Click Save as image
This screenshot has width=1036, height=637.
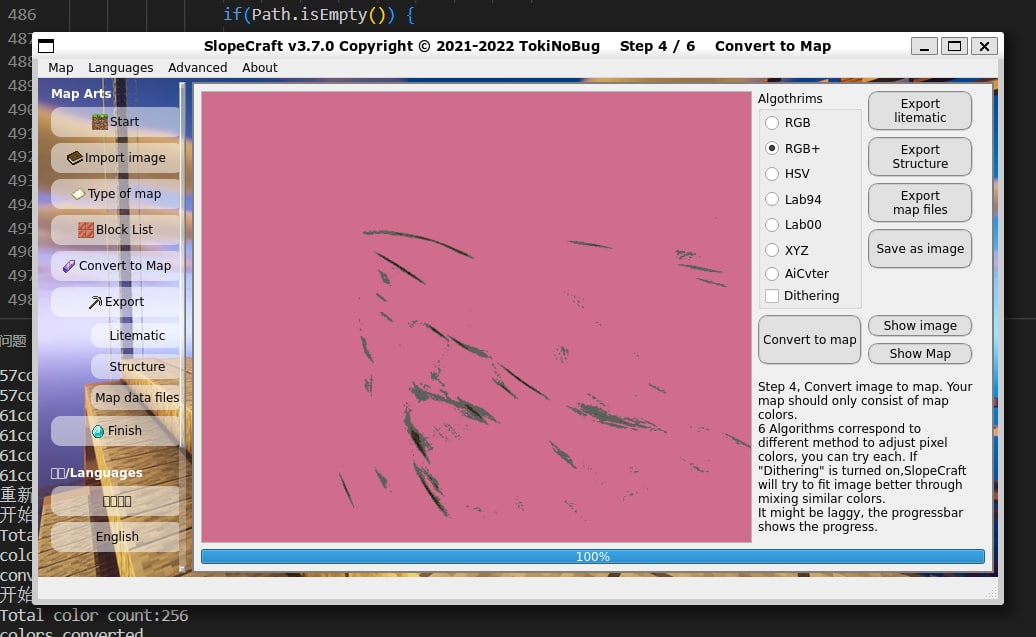pyautogui.click(x=919, y=248)
